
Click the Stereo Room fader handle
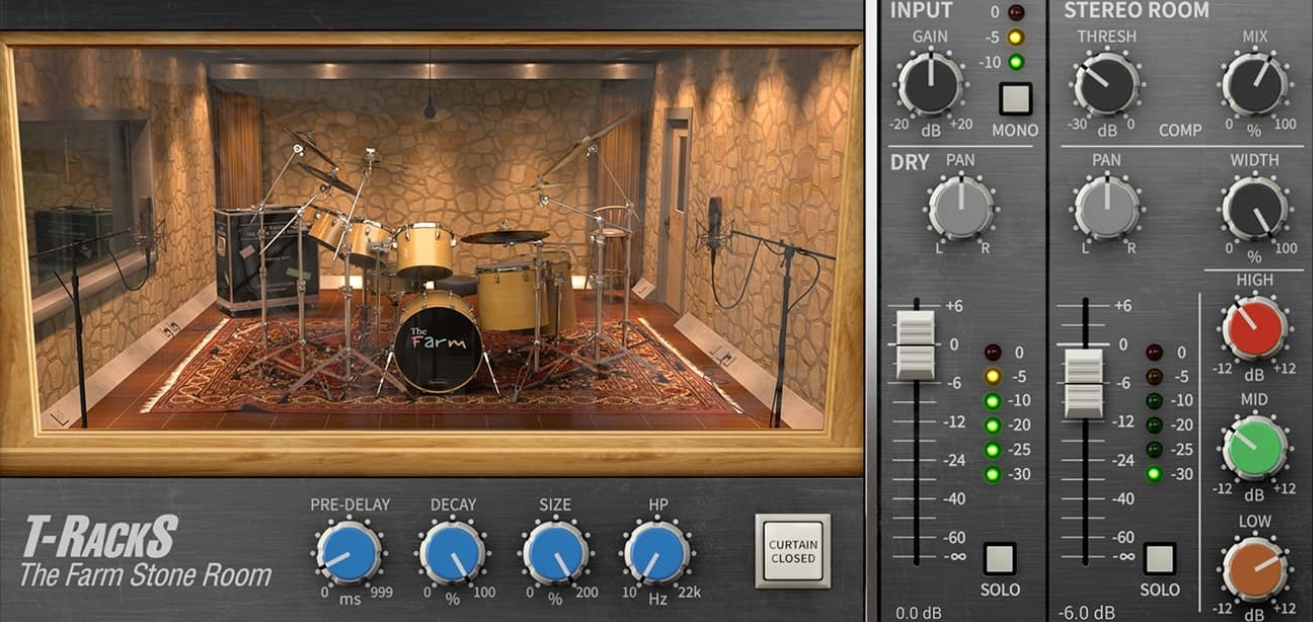pyautogui.click(x=1083, y=383)
